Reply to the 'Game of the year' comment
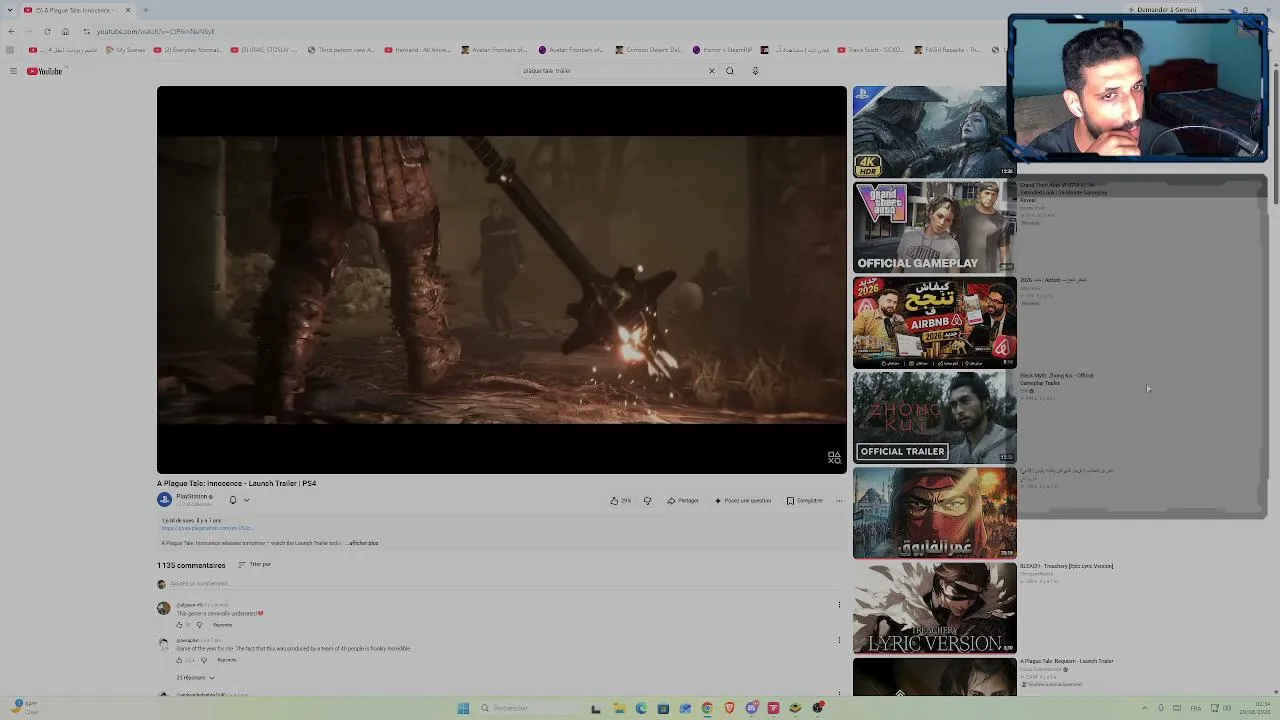 pyautogui.click(x=227, y=660)
